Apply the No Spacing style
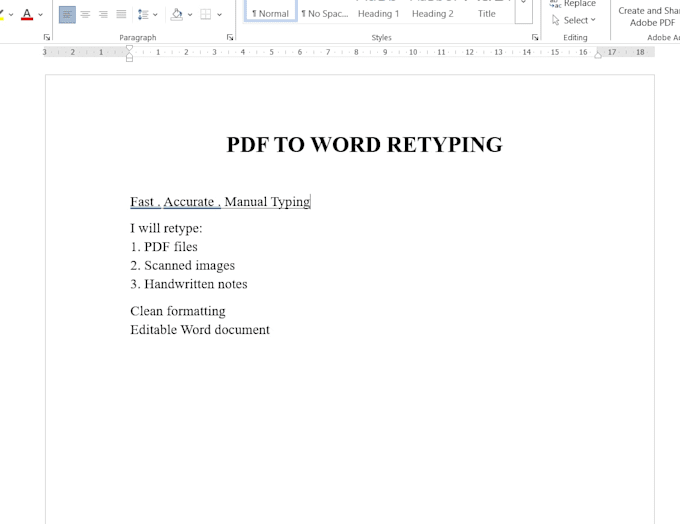Screen dimensions: 680x524 click(324, 13)
